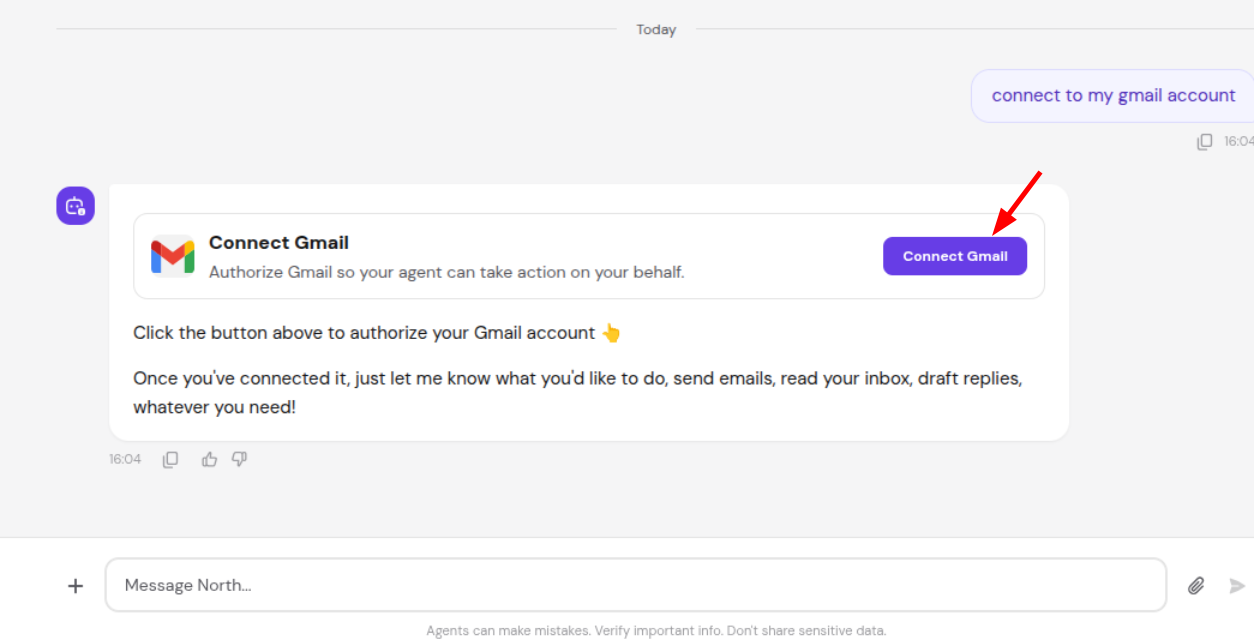The height and width of the screenshot is (643, 1254).
Task: Click the 16:04 timestamp under agent reply
Action: 125,459
